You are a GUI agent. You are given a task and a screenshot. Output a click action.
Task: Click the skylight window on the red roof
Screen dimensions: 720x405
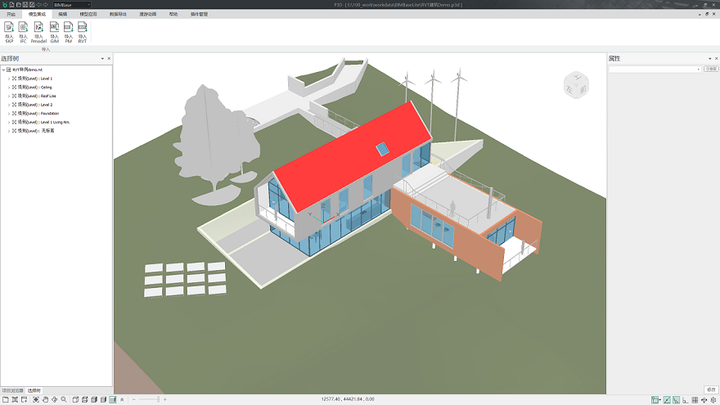[x=382, y=149]
